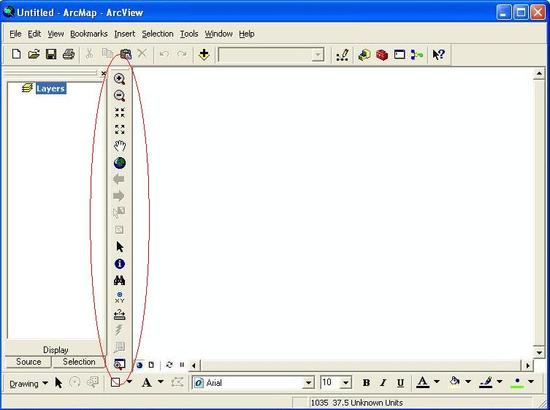The height and width of the screenshot is (410, 550).
Task: Open the viewer window tool at toolbar bottom
Action: point(120,364)
